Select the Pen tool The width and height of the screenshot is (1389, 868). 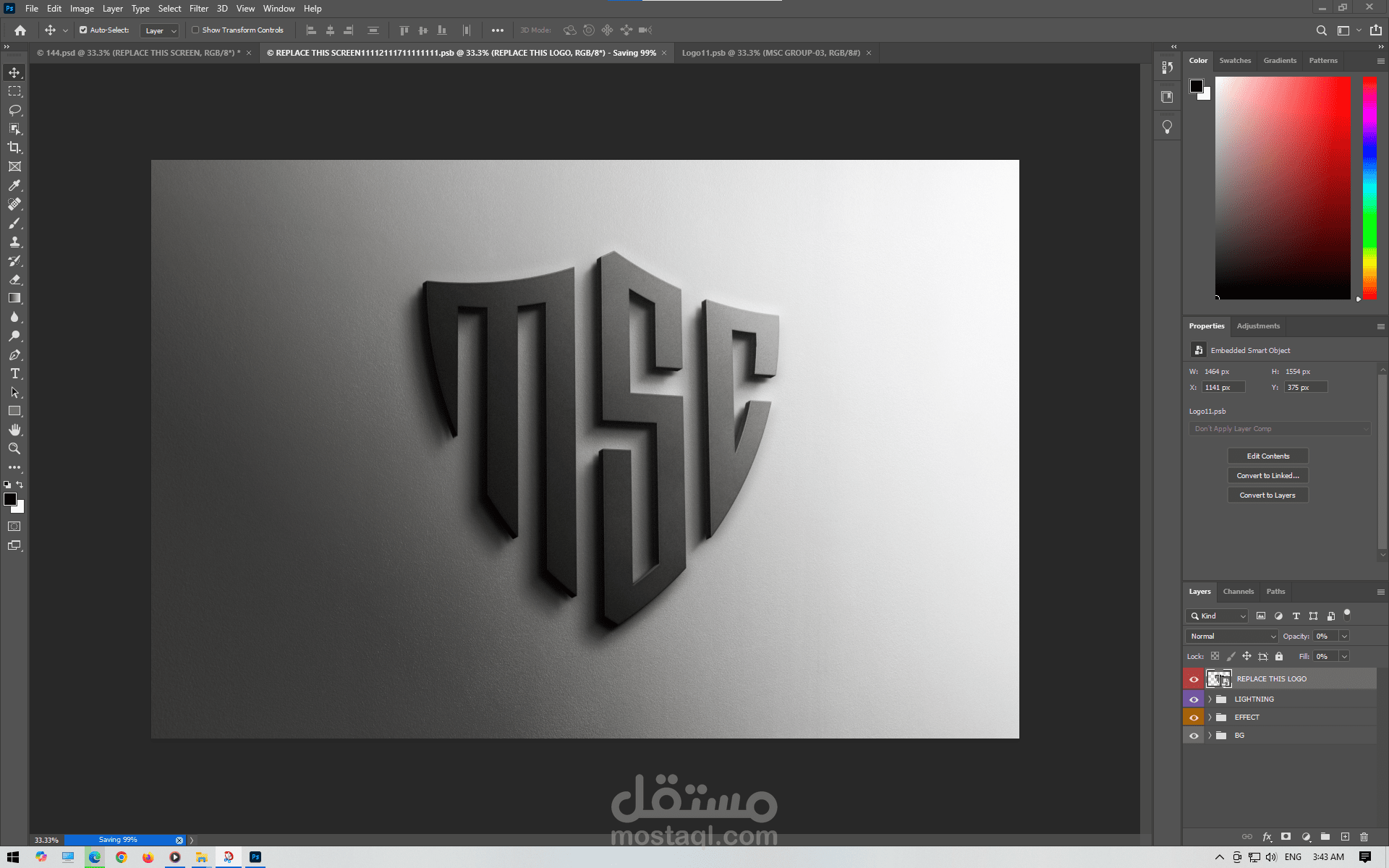(x=14, y=354)
